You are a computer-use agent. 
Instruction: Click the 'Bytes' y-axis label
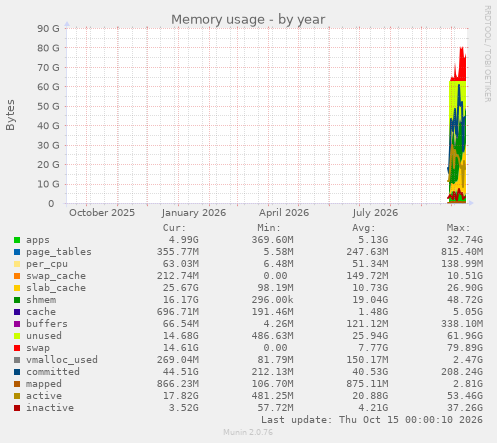10,115
